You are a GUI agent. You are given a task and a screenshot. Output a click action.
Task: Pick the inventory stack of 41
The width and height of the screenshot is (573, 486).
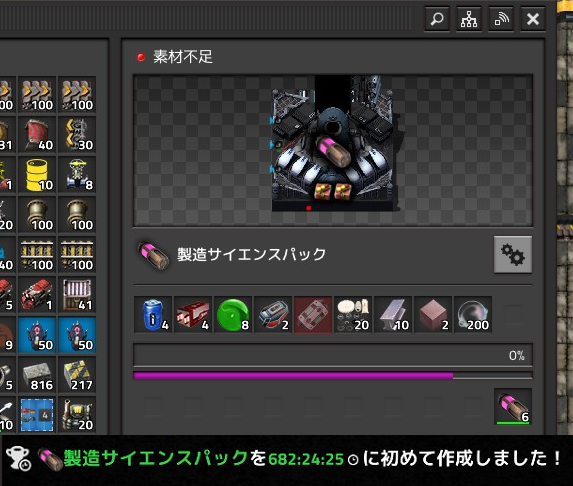tap(77, 295)
